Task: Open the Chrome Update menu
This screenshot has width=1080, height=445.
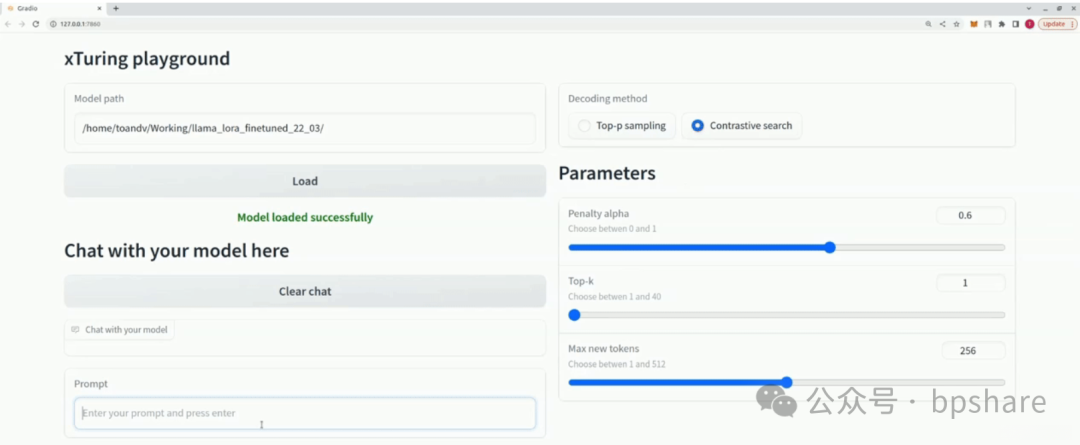Action: 1057,23
